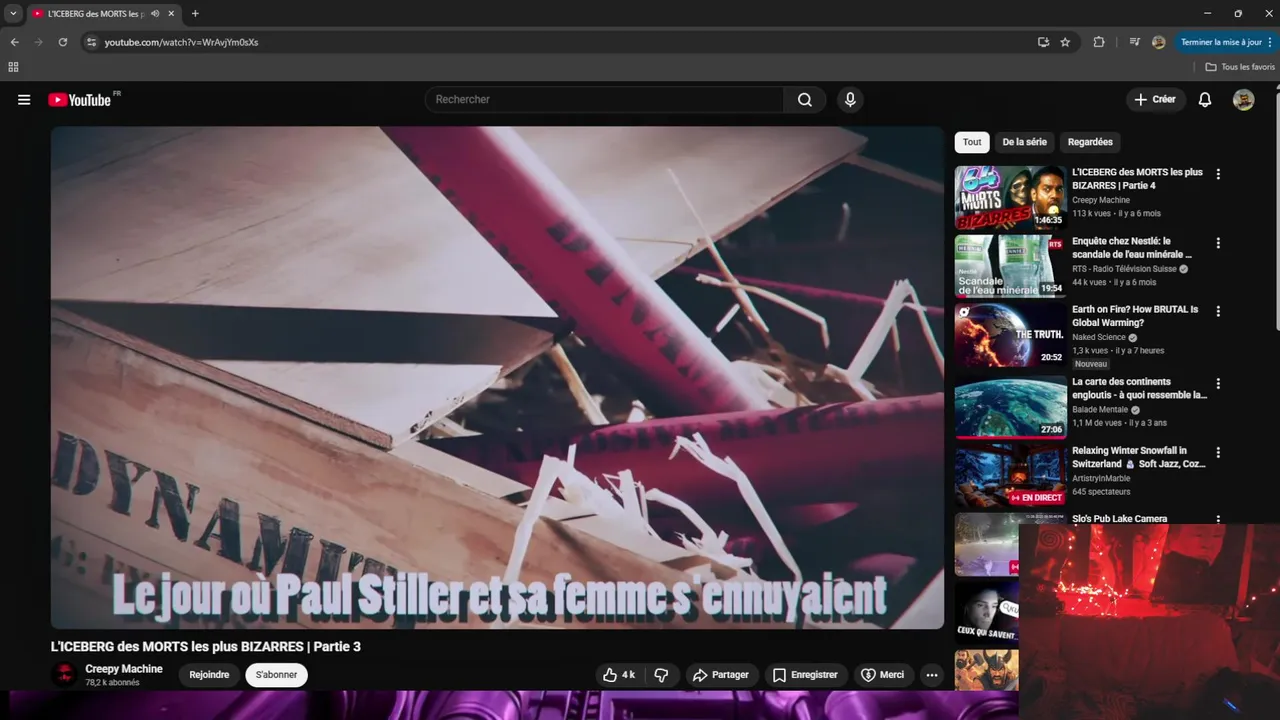Click the browser address bar URL
This screenshot has width=1280, height=720.
tap(181, 42)
